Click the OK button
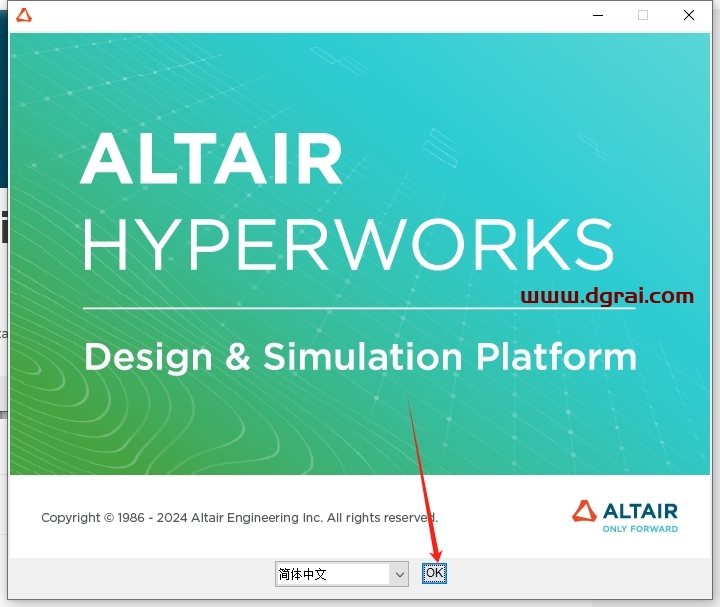The height and width of the screenshot is (607, 720). pos(434,573)
